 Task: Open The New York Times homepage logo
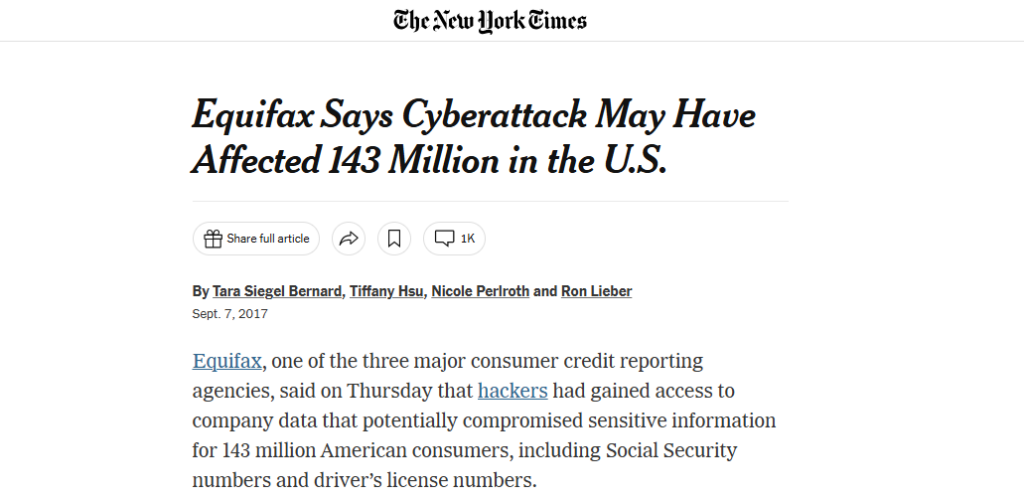pos(490,21)
